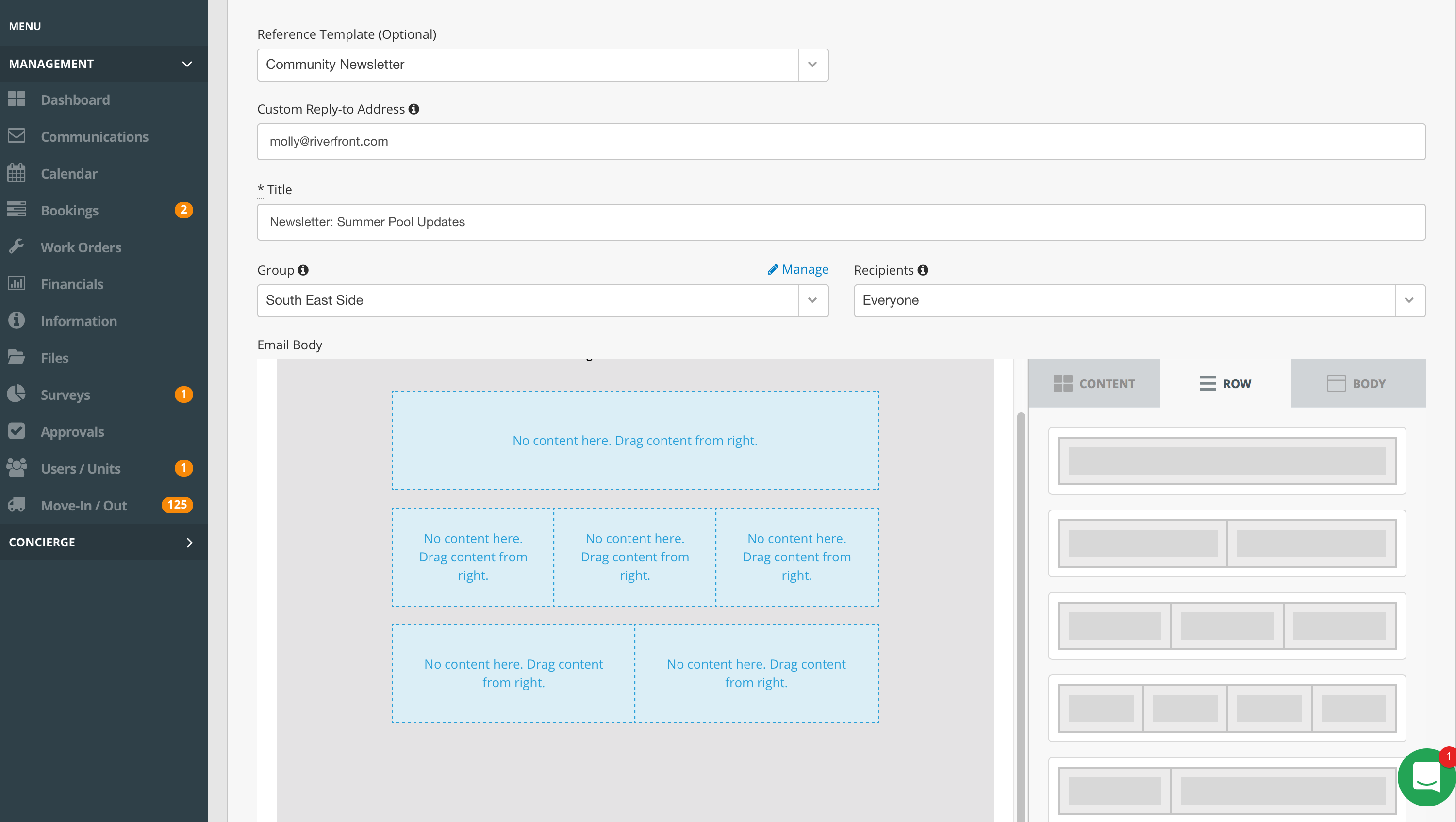Click the Bookings badge showing 2
Screen dimensions: 1456x822
point(183,210)
